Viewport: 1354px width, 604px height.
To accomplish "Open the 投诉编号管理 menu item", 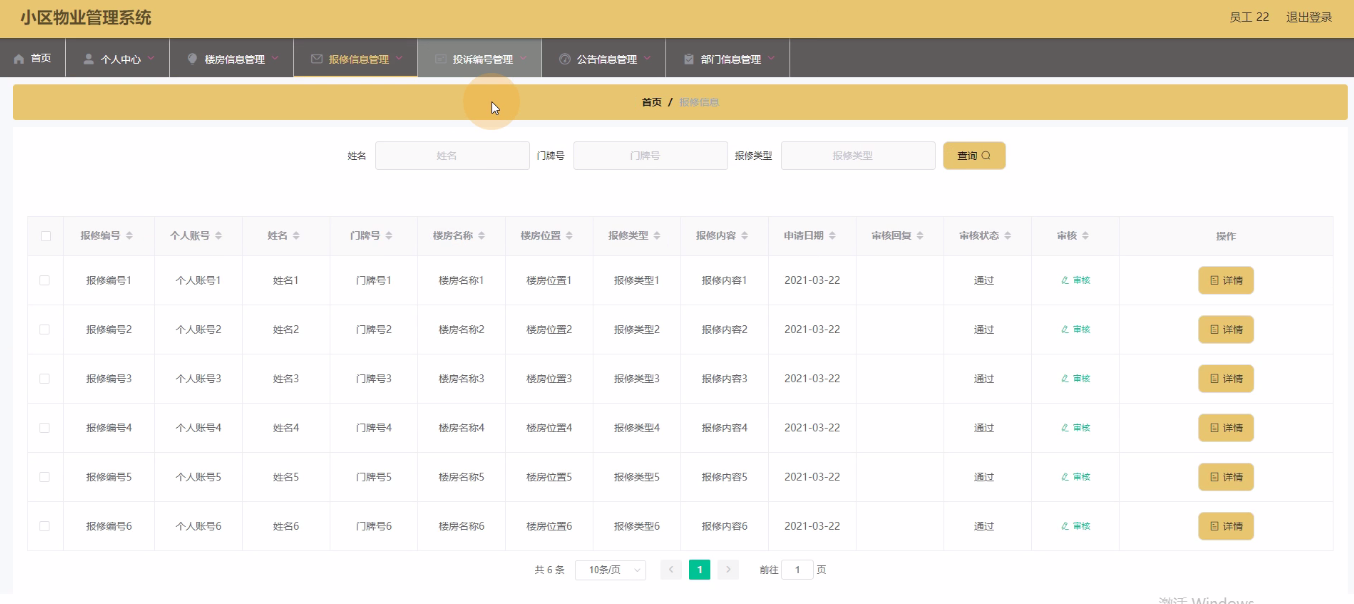I will [x=481, y=59].
